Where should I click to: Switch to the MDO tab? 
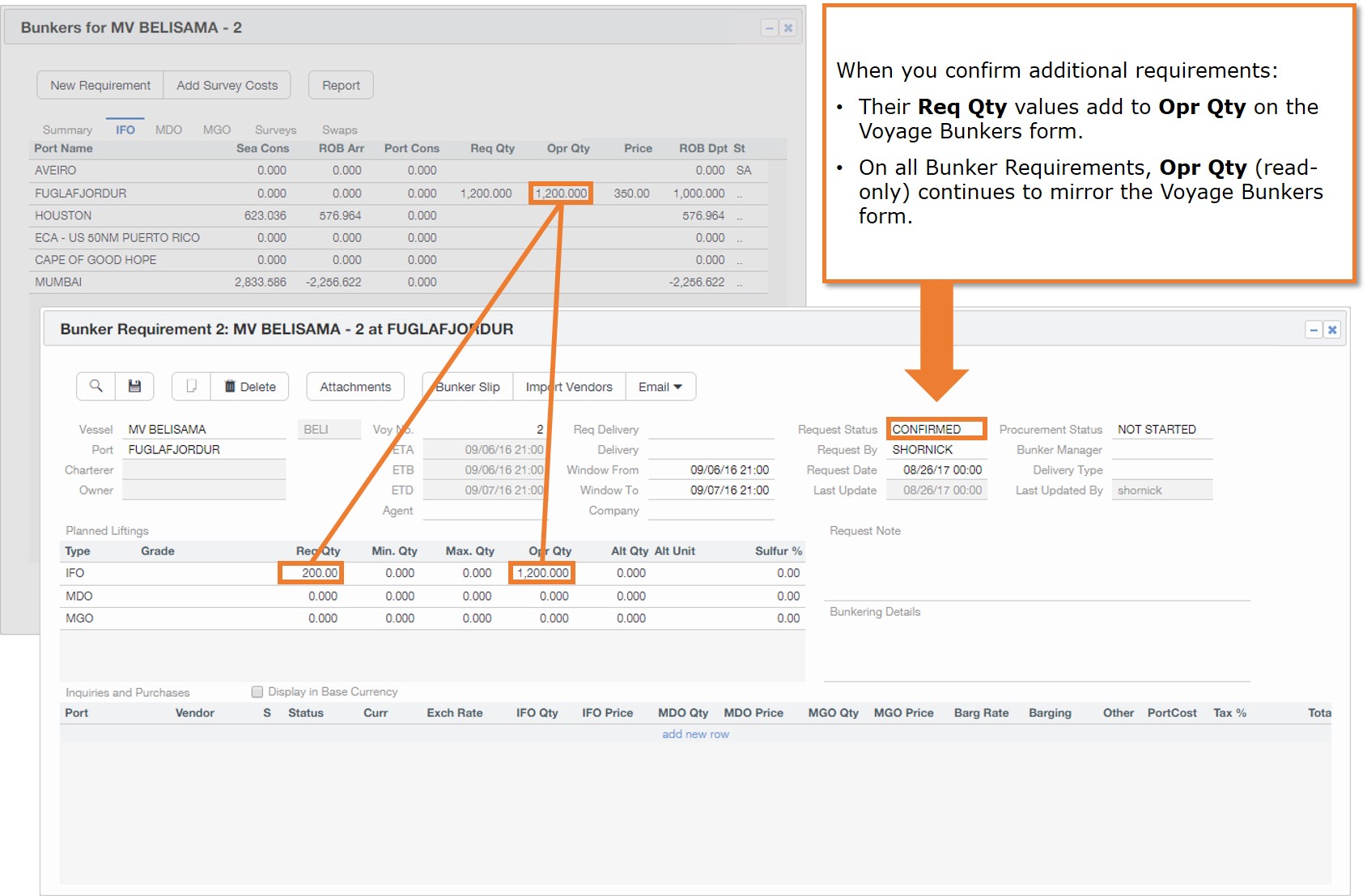[168, 130]
